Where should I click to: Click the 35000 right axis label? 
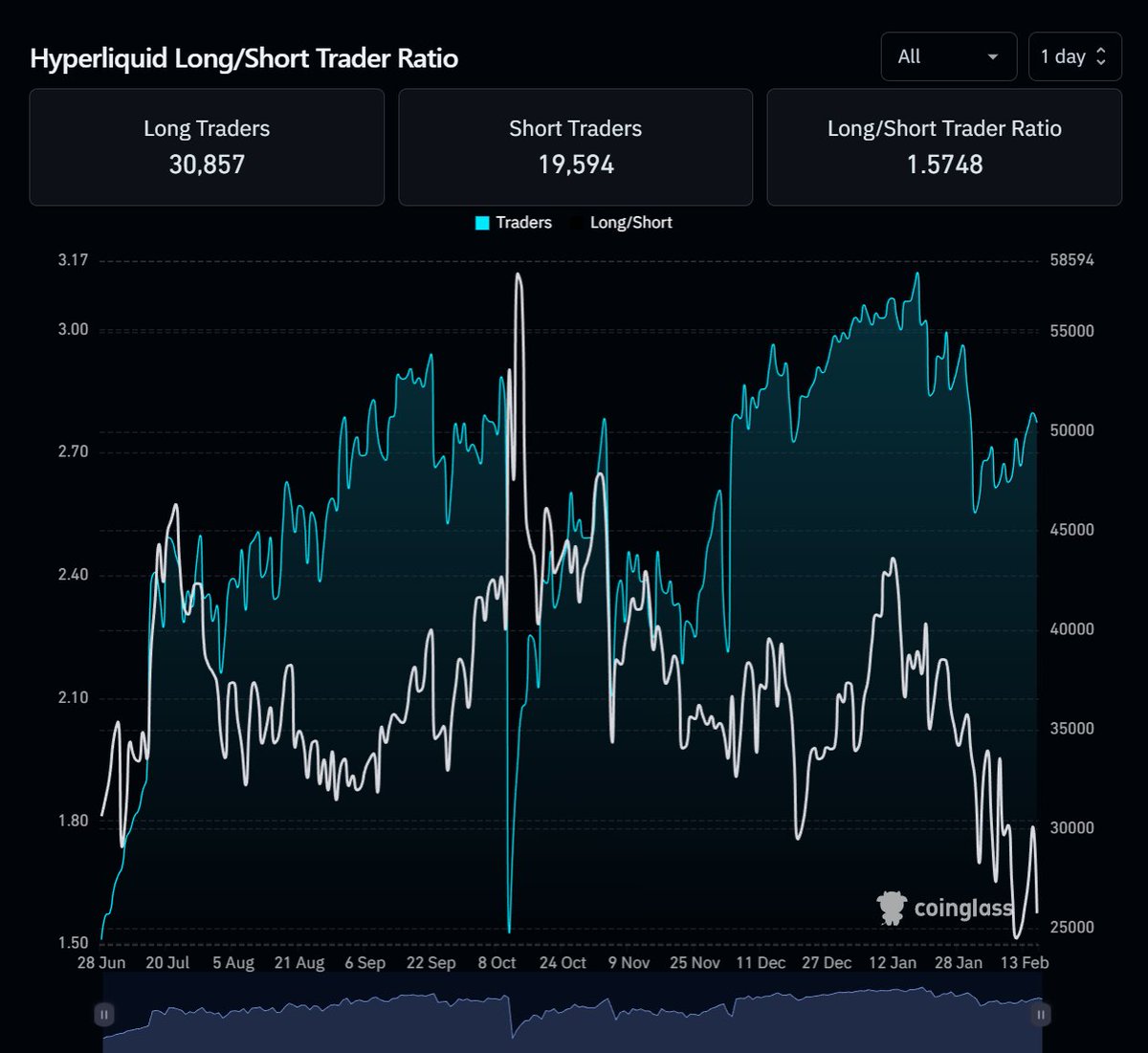pyautogui.click(x=1071, y=728)
